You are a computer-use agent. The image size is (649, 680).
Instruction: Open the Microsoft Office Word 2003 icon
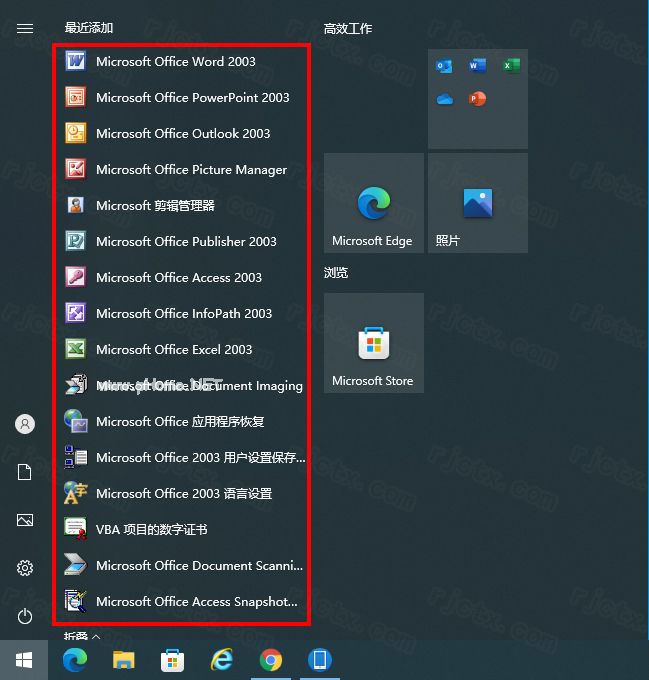click(76, 61)
